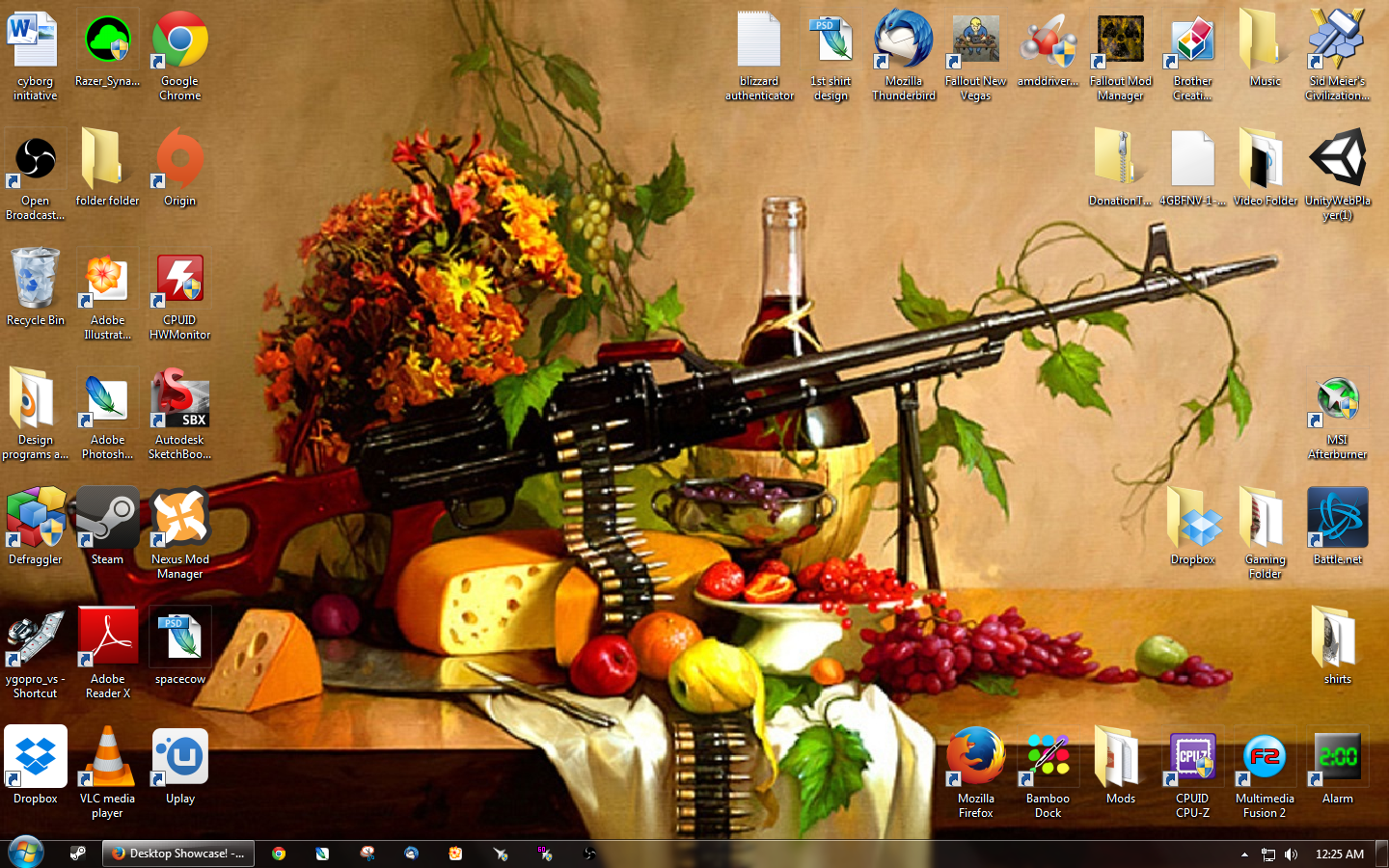Viewport: 1389px width, 868px height.
Task: Open the volume speaker tray icon
Action: click(x=1292, y=854)
